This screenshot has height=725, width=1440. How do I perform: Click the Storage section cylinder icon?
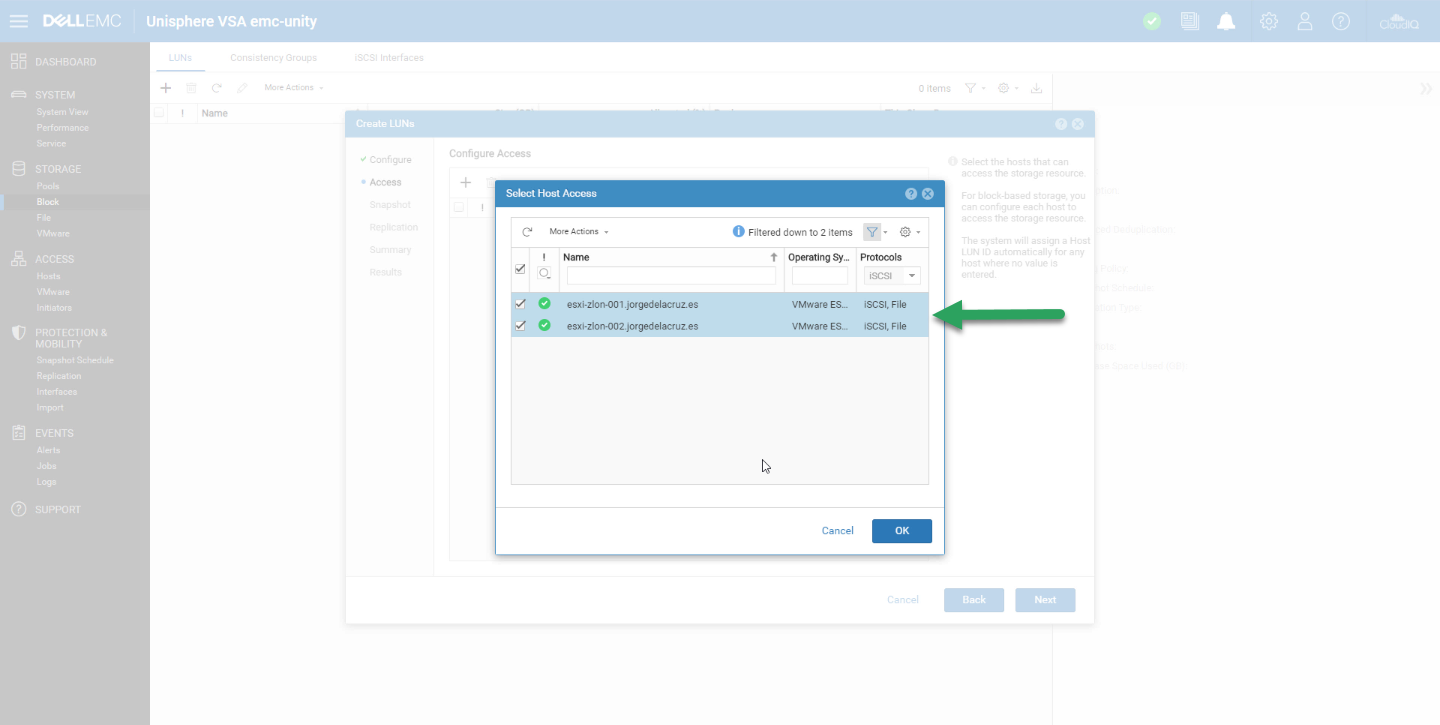point(18,169)
